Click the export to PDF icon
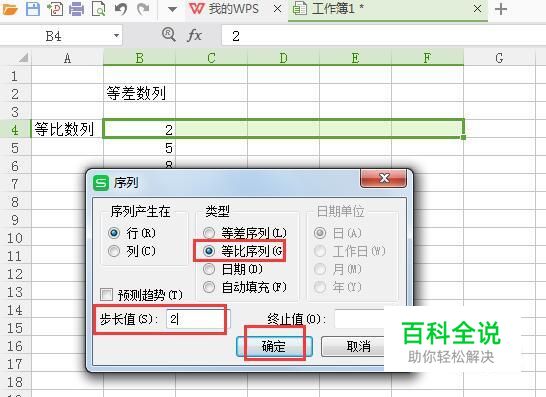The image size is (546, 397). [x=55, y=9]
